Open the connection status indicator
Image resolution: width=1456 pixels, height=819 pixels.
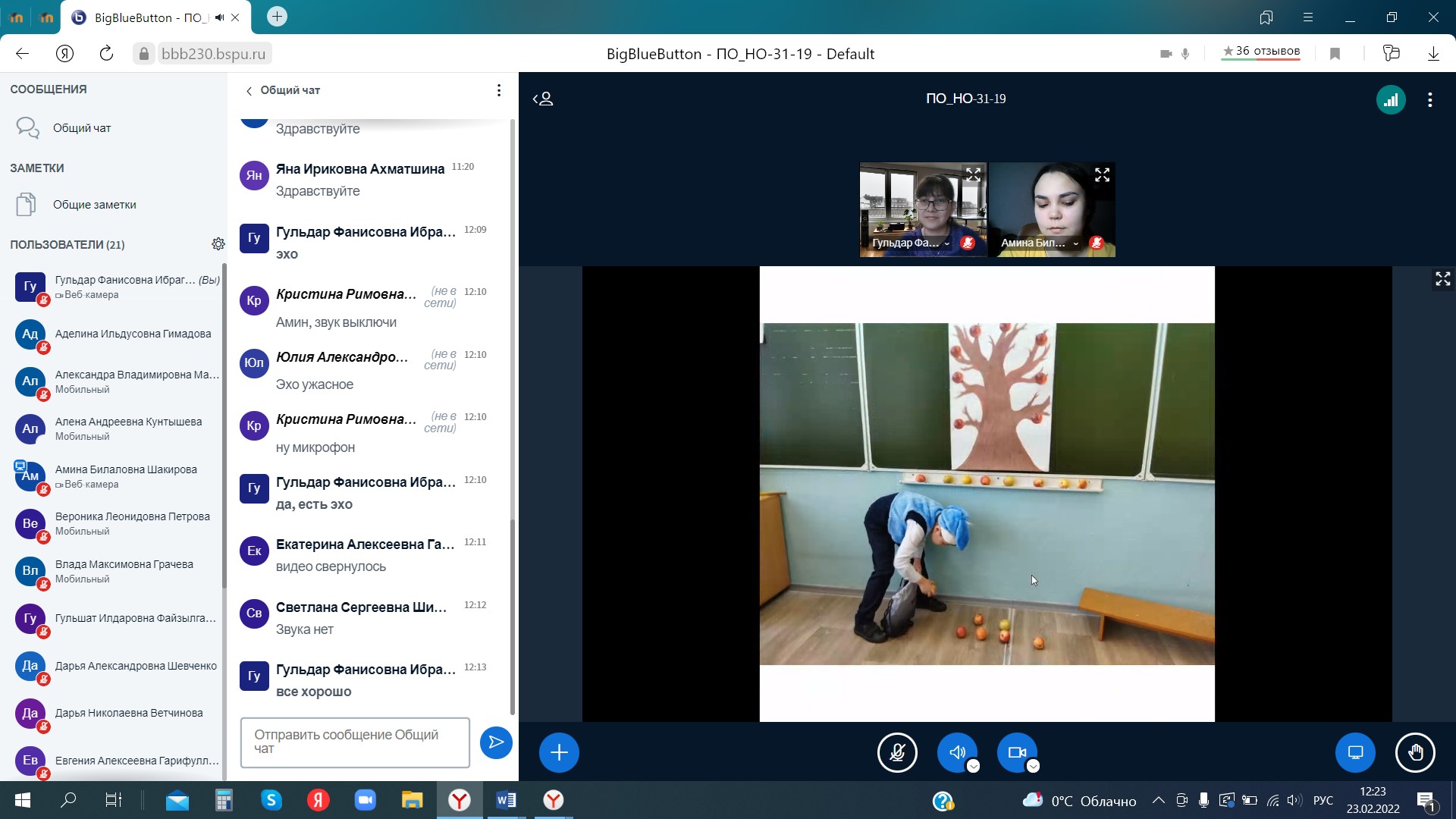tap(1391, 99)
